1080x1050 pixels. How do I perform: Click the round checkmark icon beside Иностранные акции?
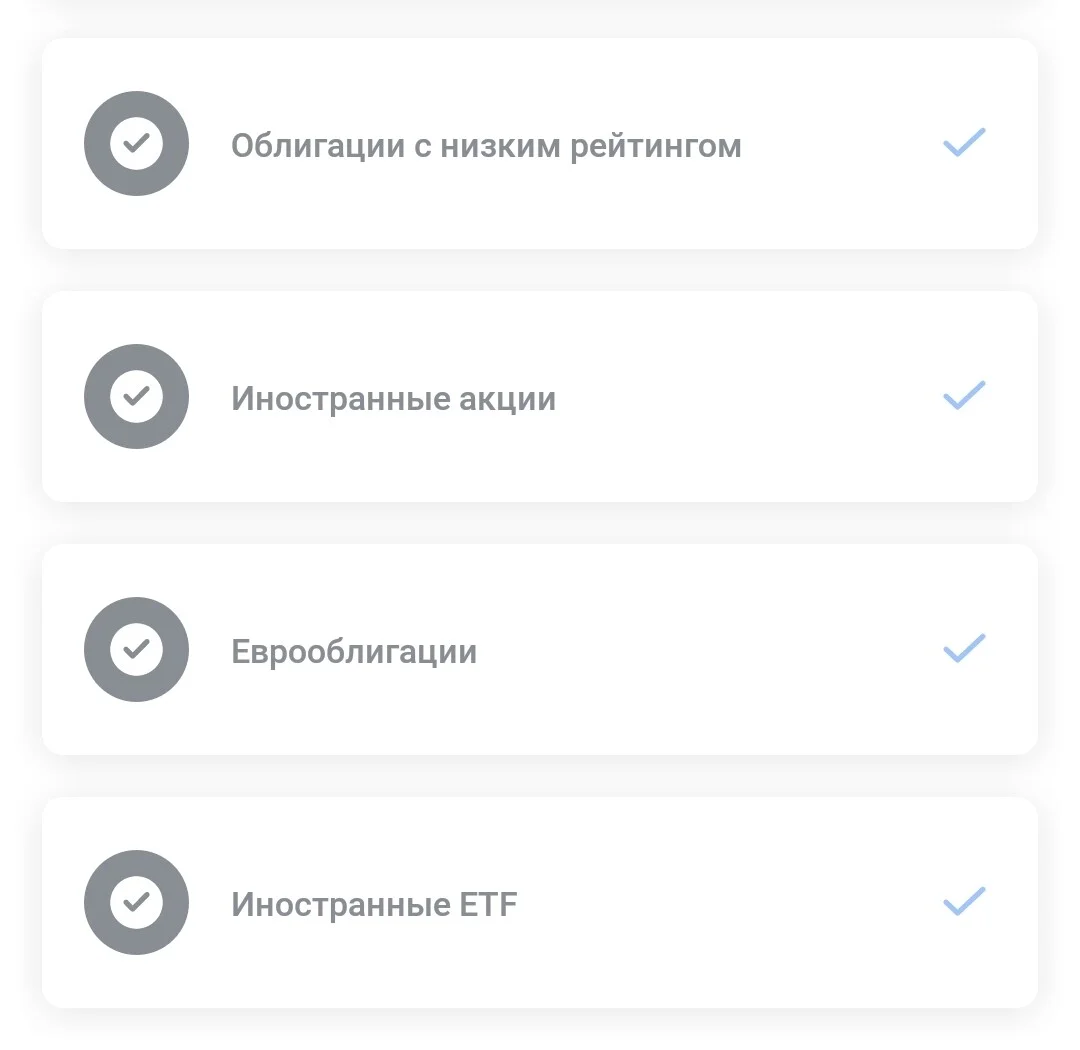[x=136, y=396]
